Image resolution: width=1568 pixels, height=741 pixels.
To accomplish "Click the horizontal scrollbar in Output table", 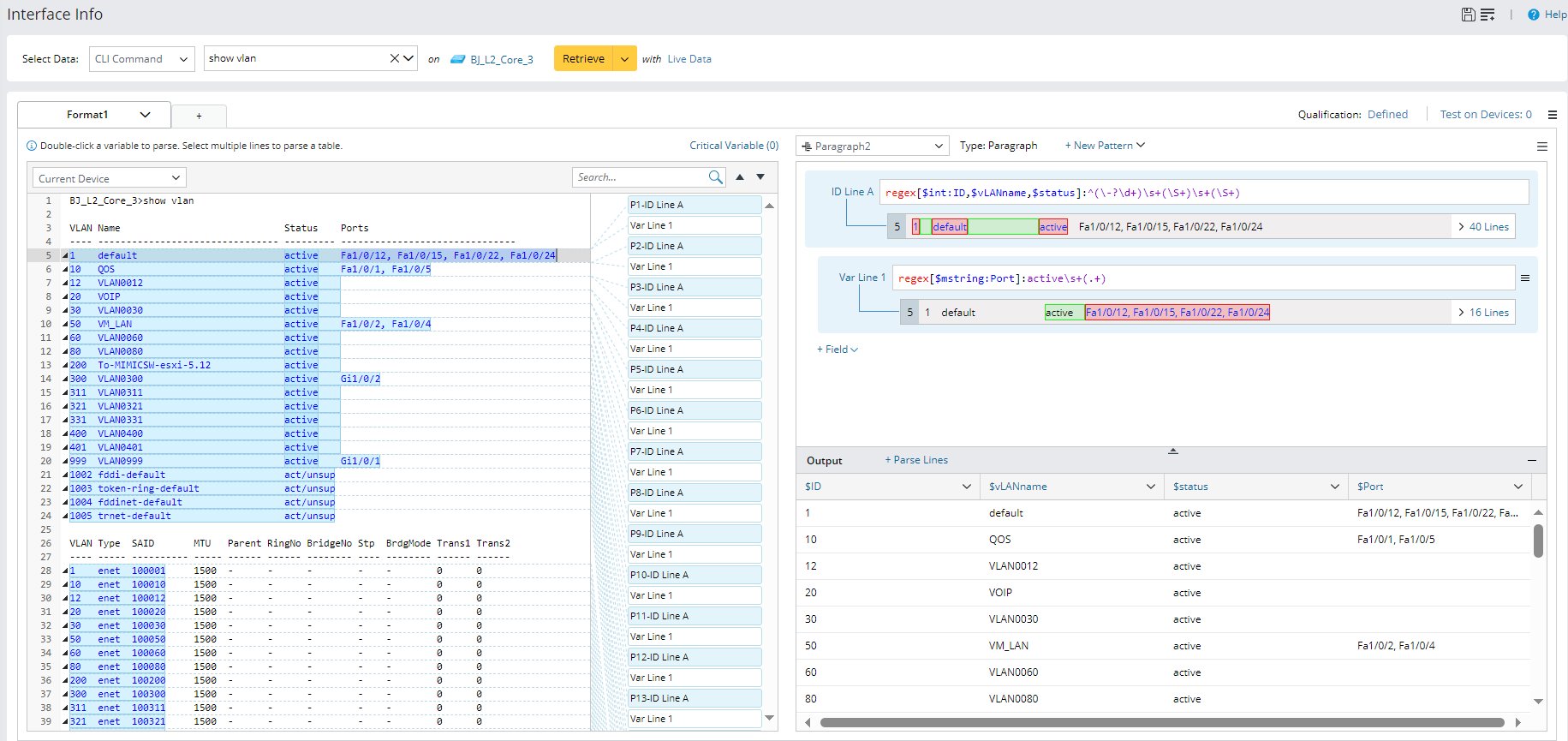I will [x=1161, y=722].
